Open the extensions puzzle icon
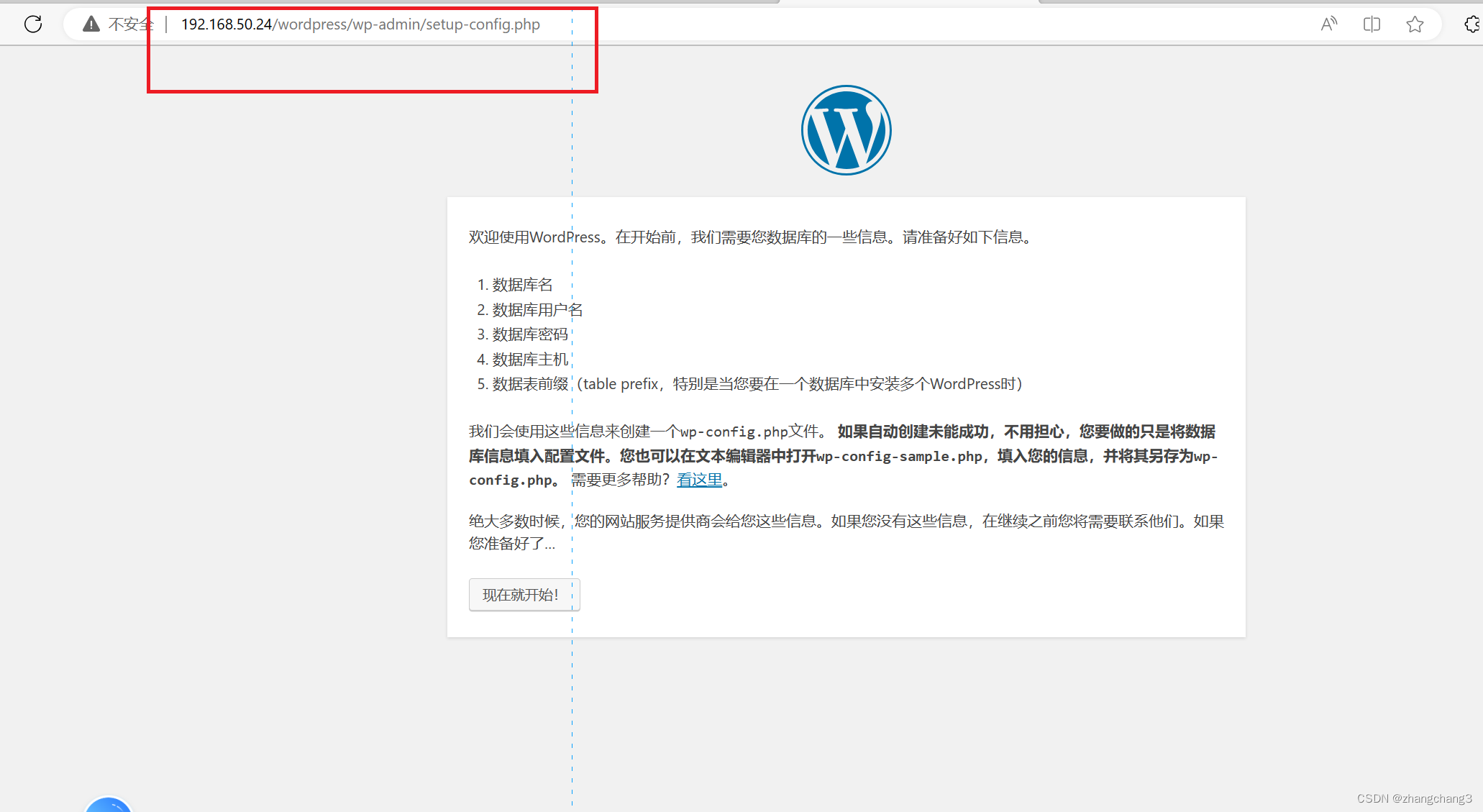The image size is (1483, 812). pyautogui.click(x=1471, y=24)
